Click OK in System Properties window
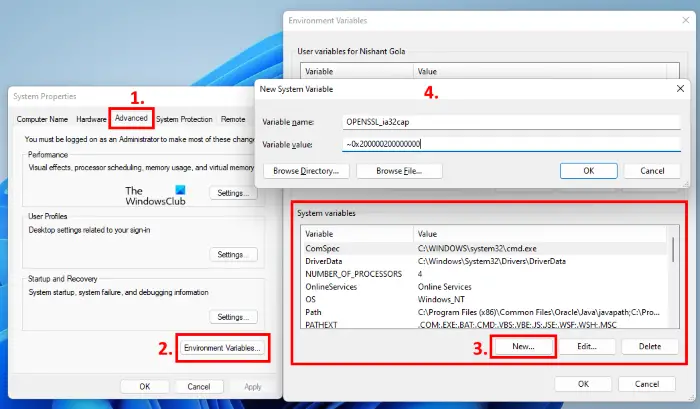 click(145, 387)
